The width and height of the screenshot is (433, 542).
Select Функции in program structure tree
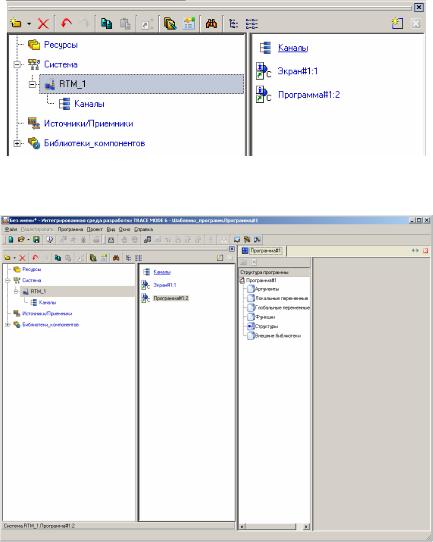coord(265,317)
